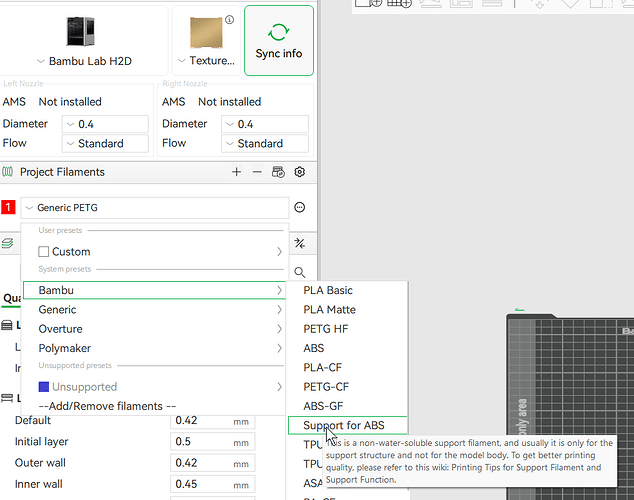The width and height of the screenshot is (634, 500).
Task: Open the Bambu Lab H2D printer selector
Action: point(84,41)
